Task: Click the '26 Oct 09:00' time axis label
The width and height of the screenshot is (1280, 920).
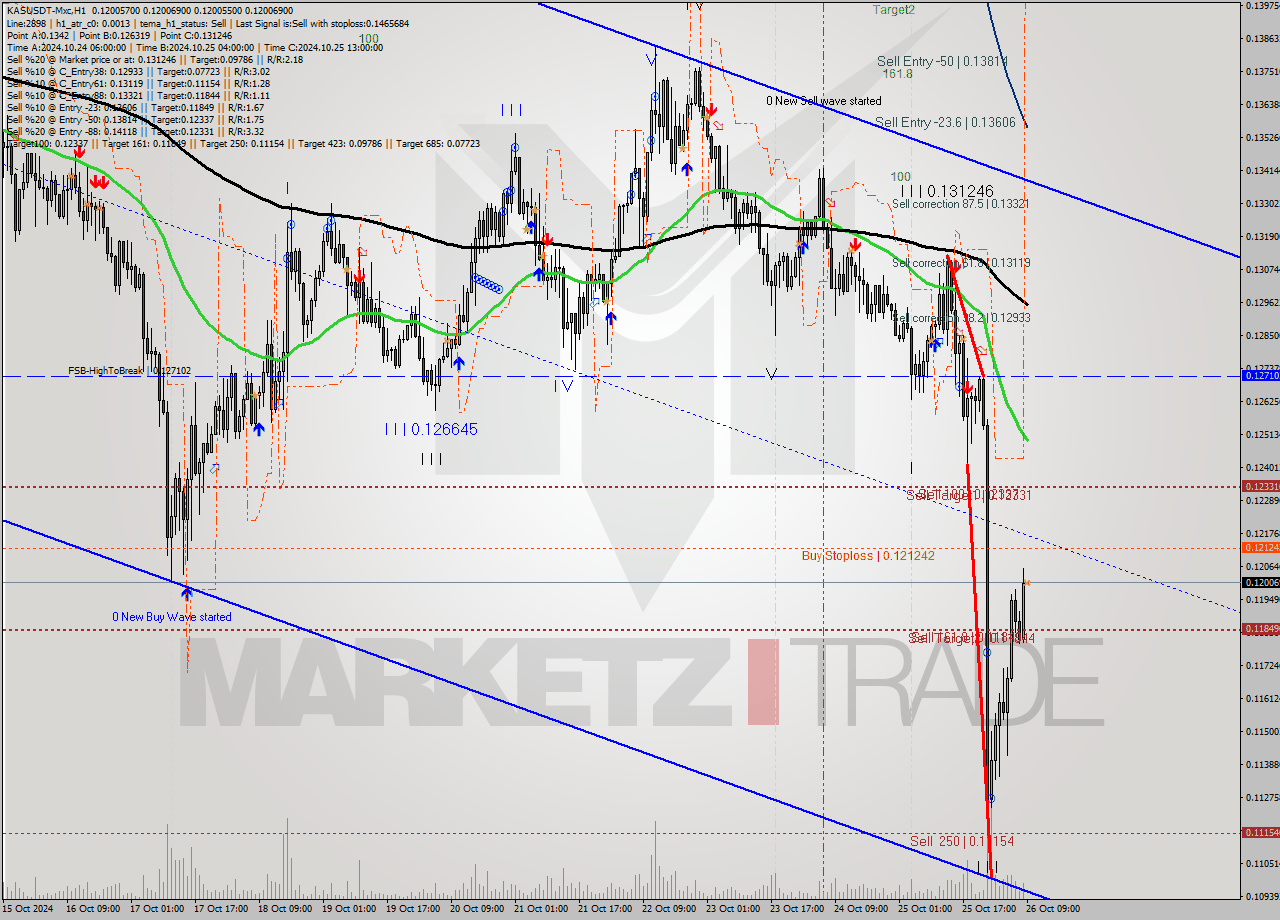Action: (x=1053, y=909)
